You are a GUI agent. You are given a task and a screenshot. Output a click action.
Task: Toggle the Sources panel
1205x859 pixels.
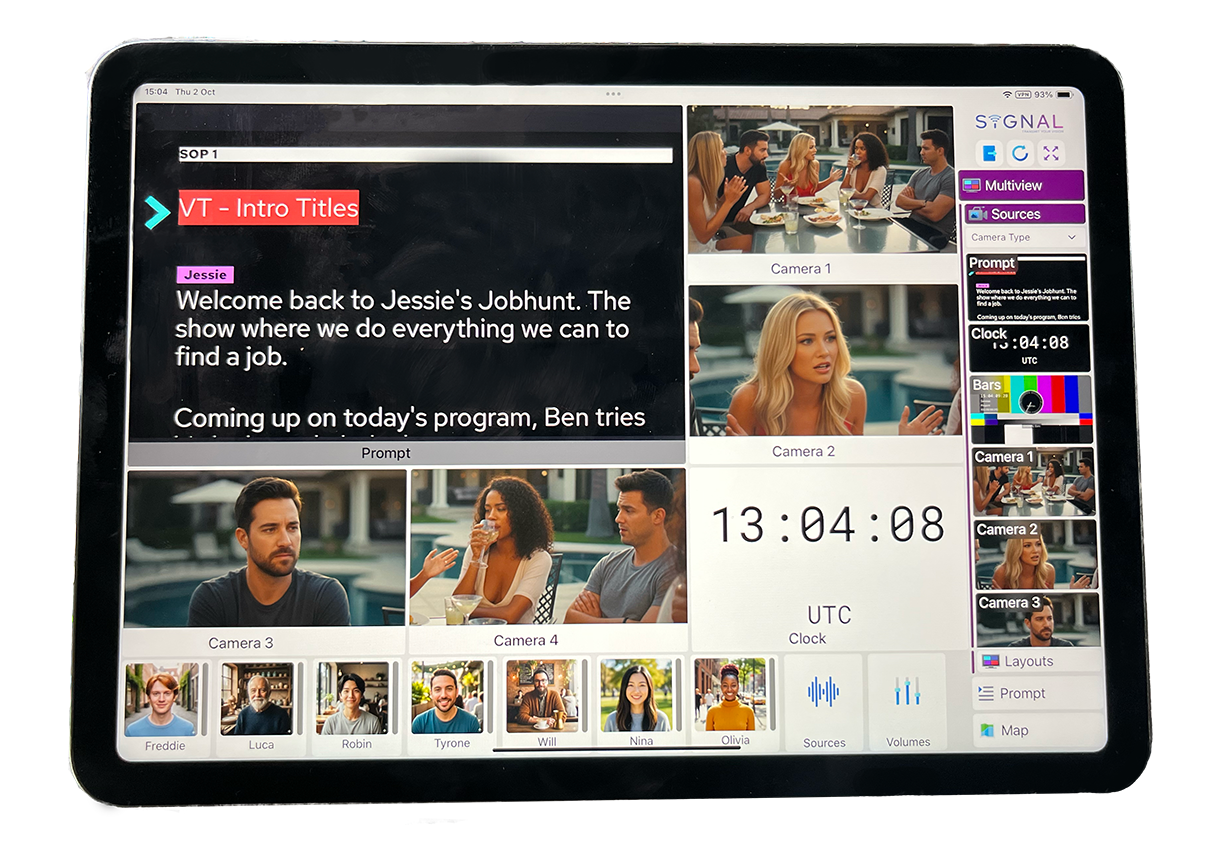[1023, 213]
